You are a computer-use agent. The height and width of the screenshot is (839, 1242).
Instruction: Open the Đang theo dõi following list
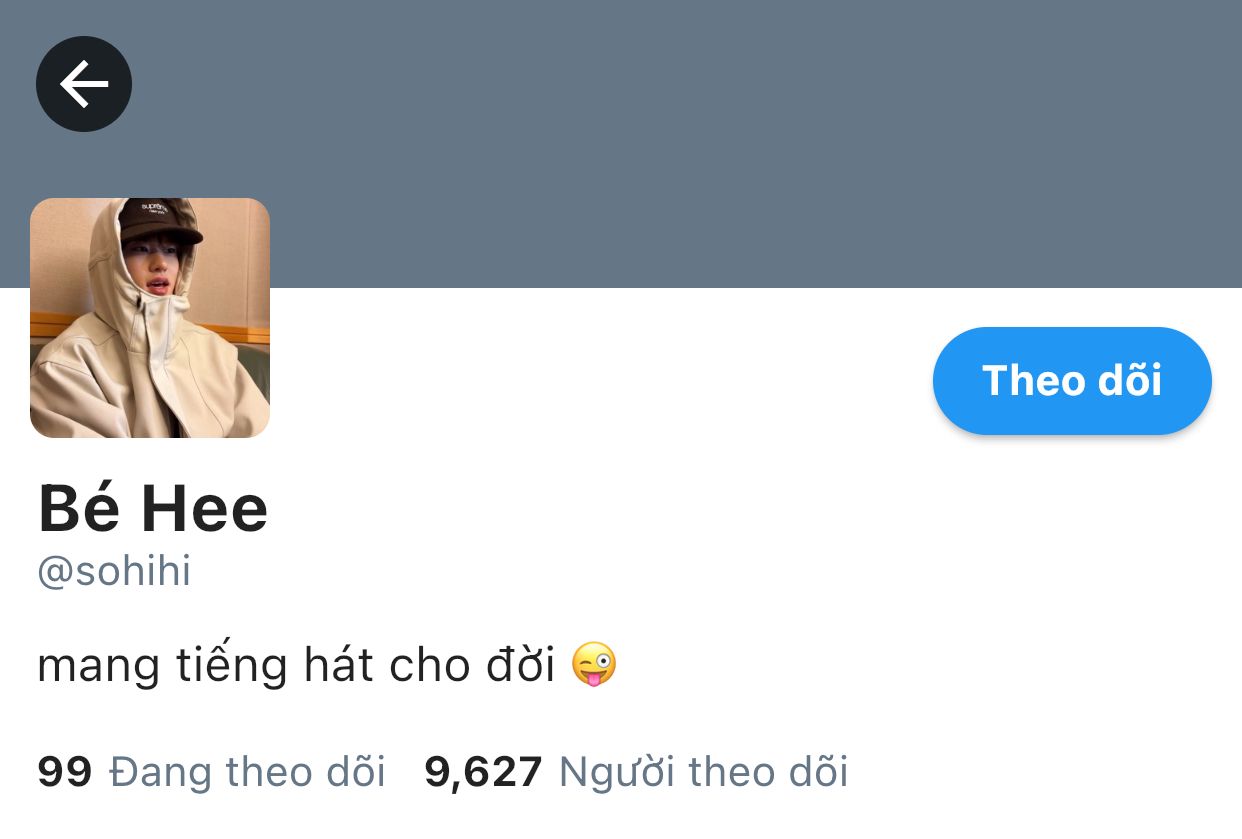(247, 772)
